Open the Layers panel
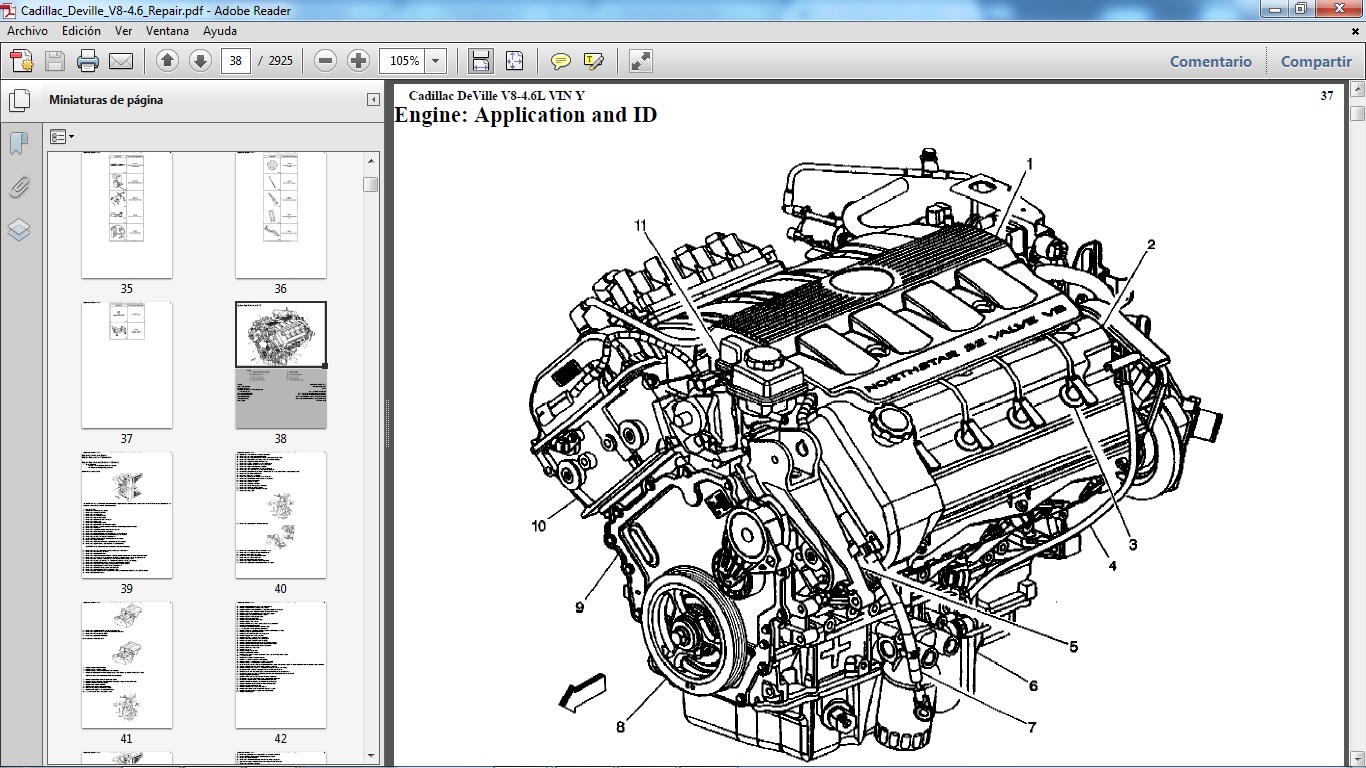This screenshot has width=1366, height=768. (18, 229)
